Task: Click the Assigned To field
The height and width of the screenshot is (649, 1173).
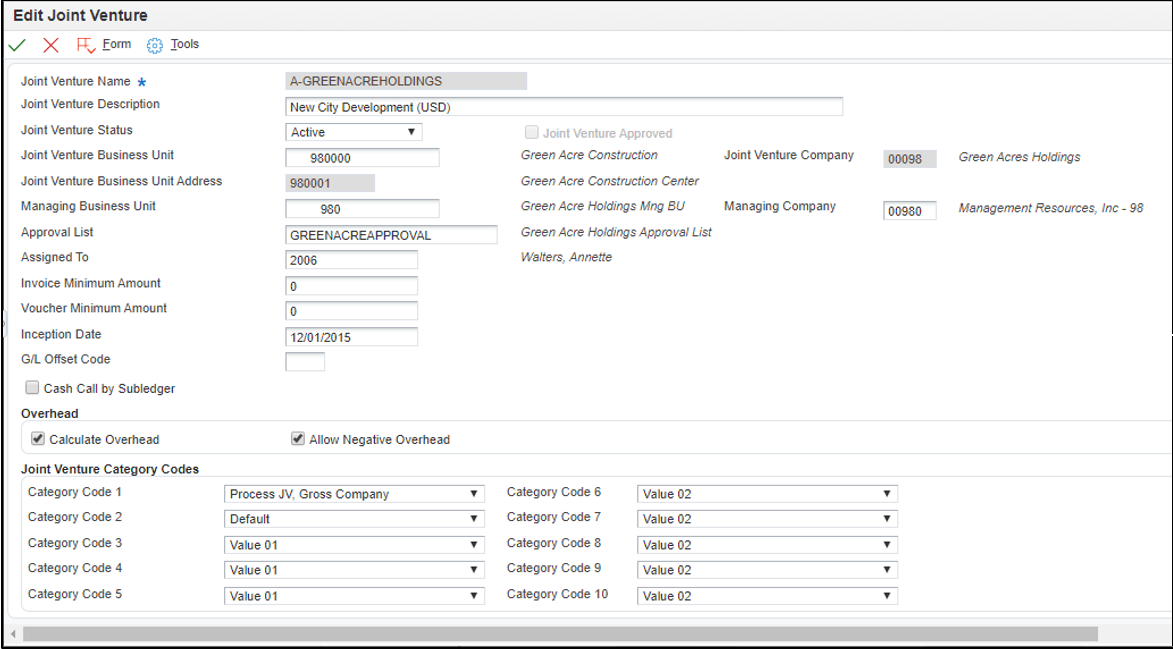Action: (x=352, y=260)
